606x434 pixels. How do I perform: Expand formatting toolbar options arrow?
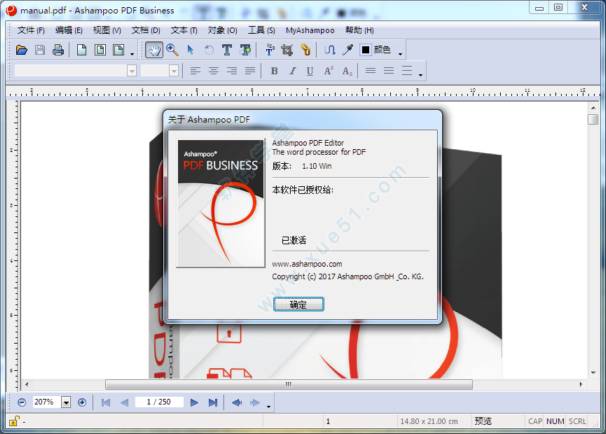click(420, 75)
